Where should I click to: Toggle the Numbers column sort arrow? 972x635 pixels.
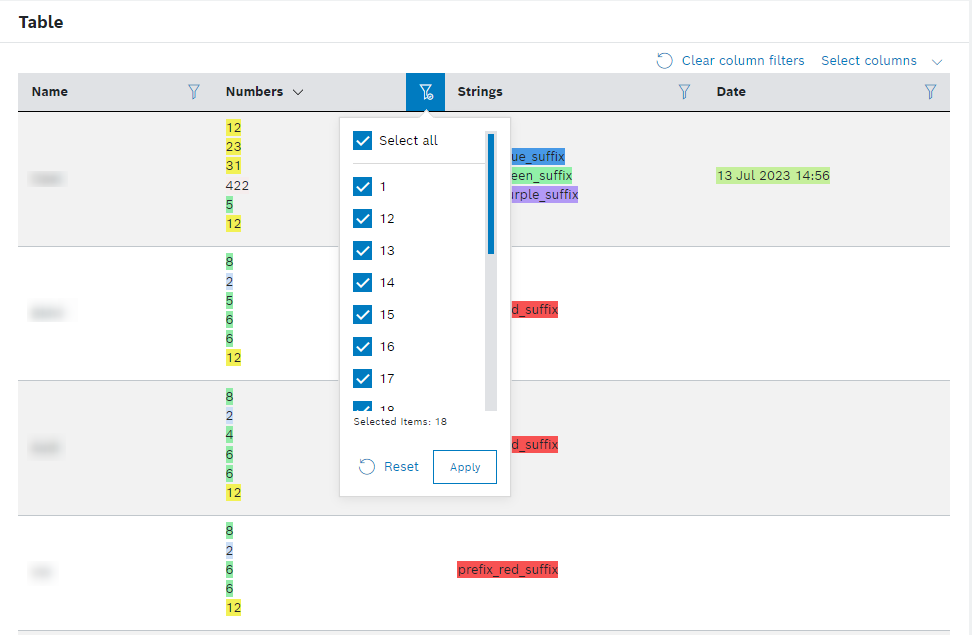[x=298, y=92]
